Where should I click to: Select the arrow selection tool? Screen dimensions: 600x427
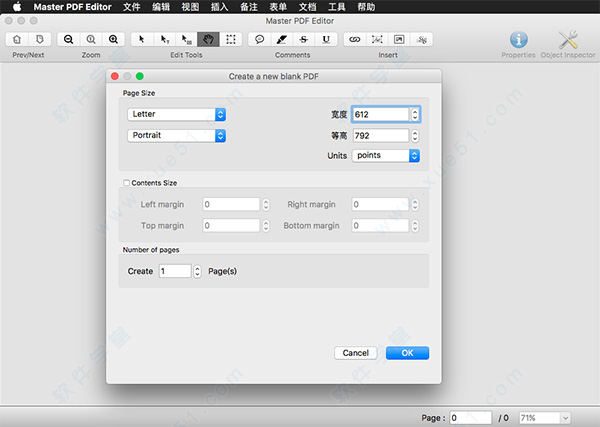[x=142, y=39]
